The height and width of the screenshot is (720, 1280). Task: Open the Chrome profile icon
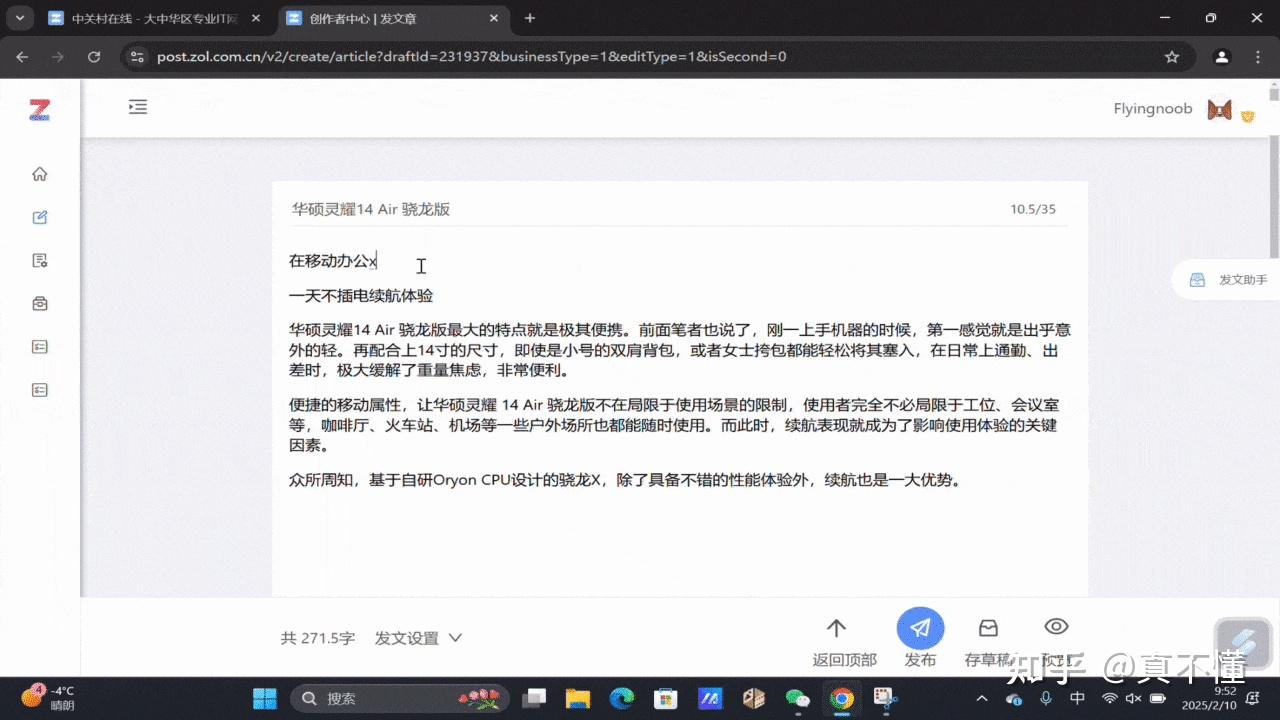1221,57
